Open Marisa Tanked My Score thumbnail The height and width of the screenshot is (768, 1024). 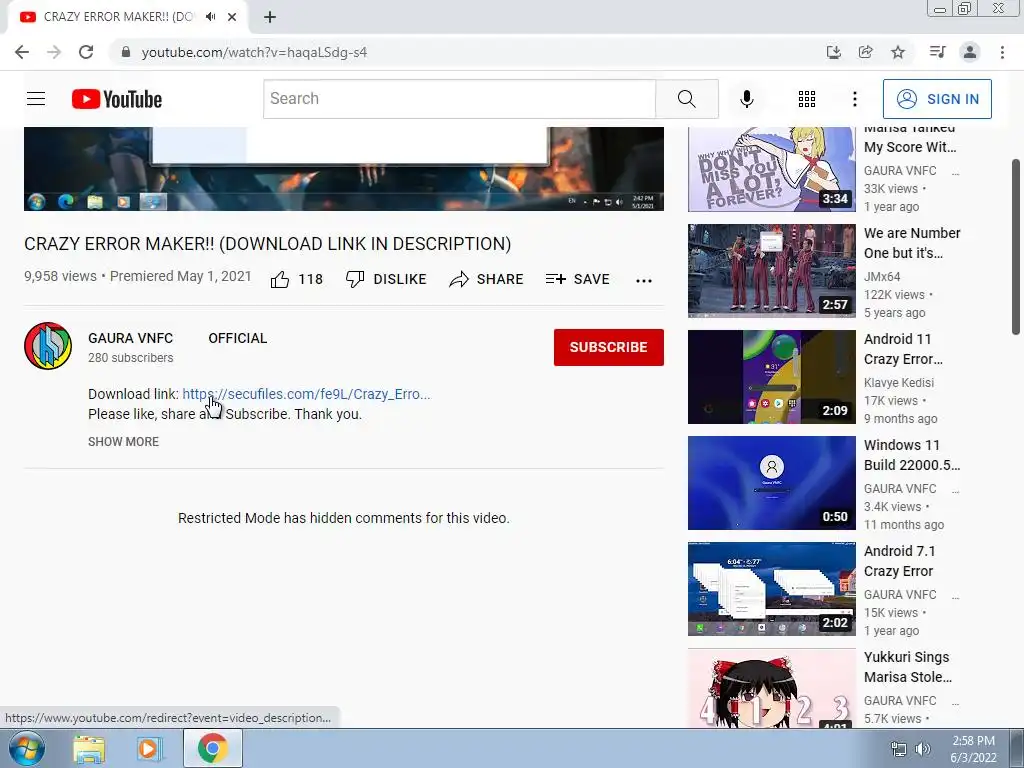click(x=771, y=169)
